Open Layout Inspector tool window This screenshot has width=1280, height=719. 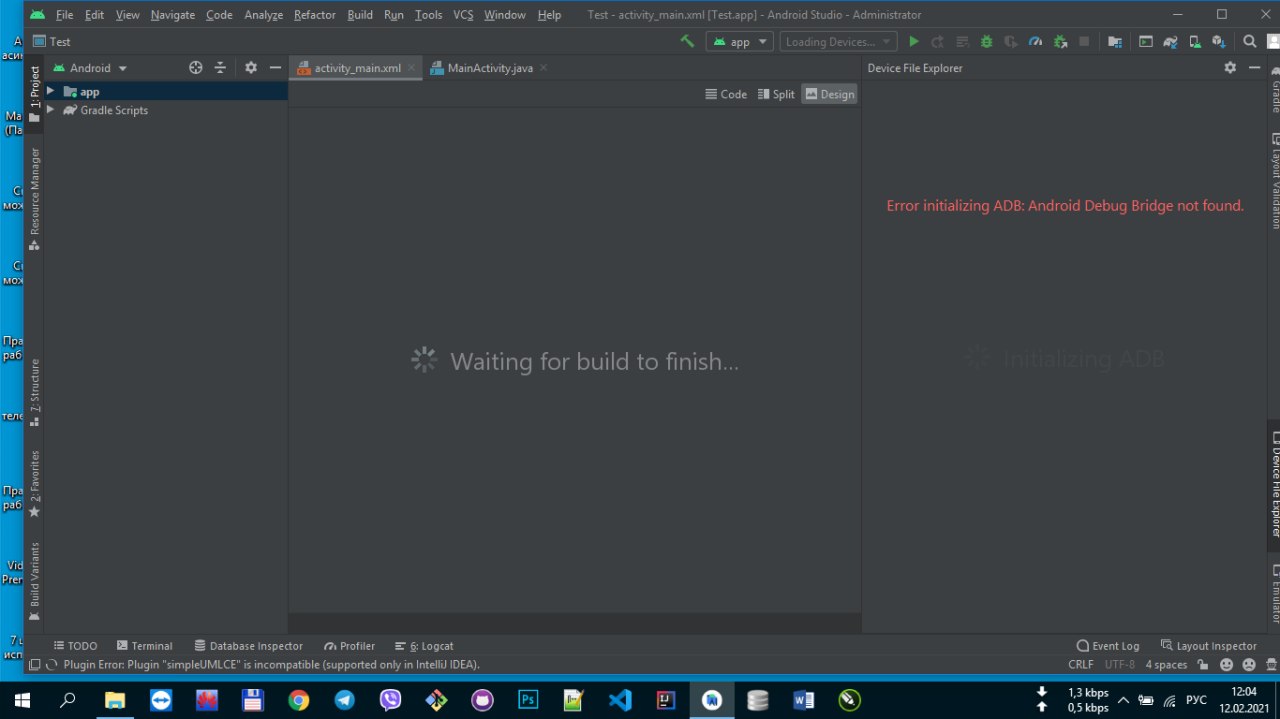tap(1209, 646)
